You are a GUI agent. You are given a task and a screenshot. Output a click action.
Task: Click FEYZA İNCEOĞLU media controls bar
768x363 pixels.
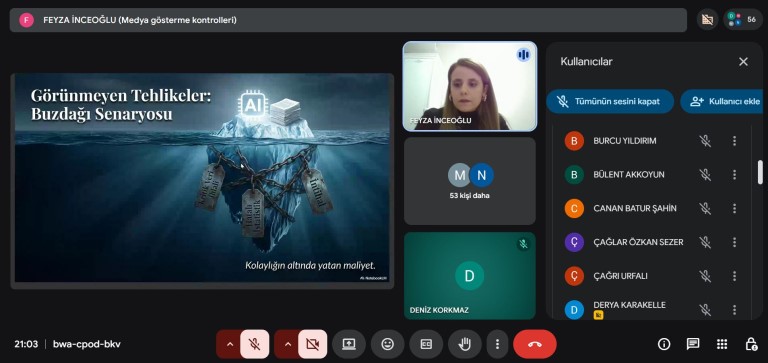click(x=348, y=20)
